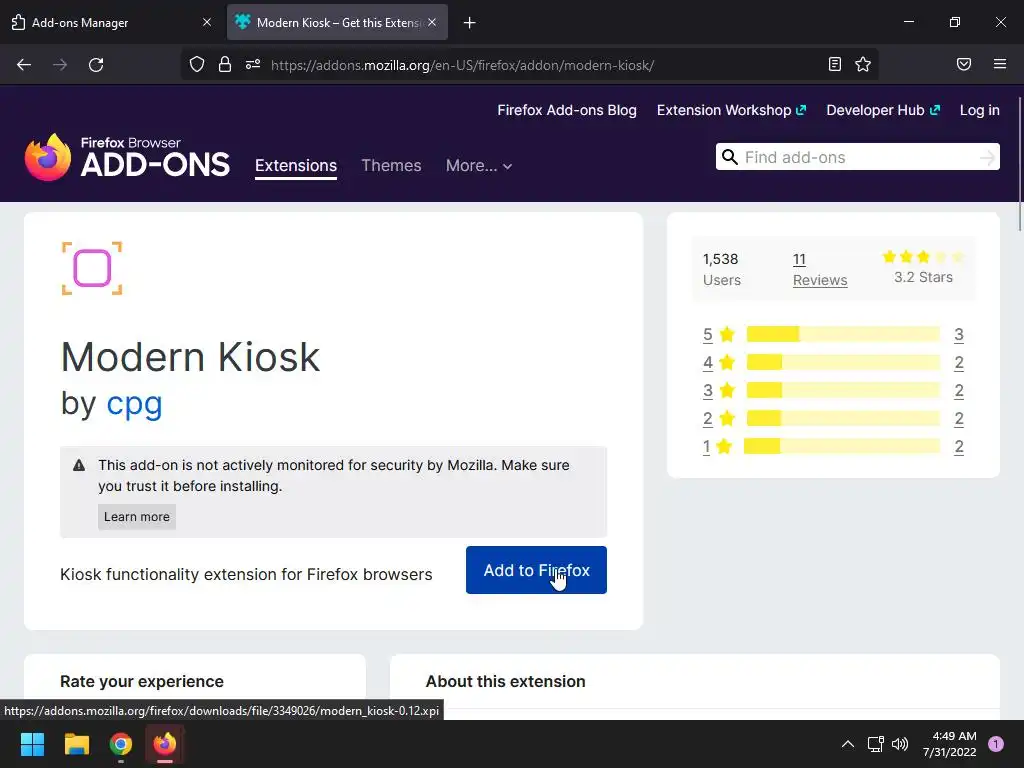Open the volume speaker tray icon
Image resolution: width=1024 pixels, height=768 pixels.
tap(900, 744)
